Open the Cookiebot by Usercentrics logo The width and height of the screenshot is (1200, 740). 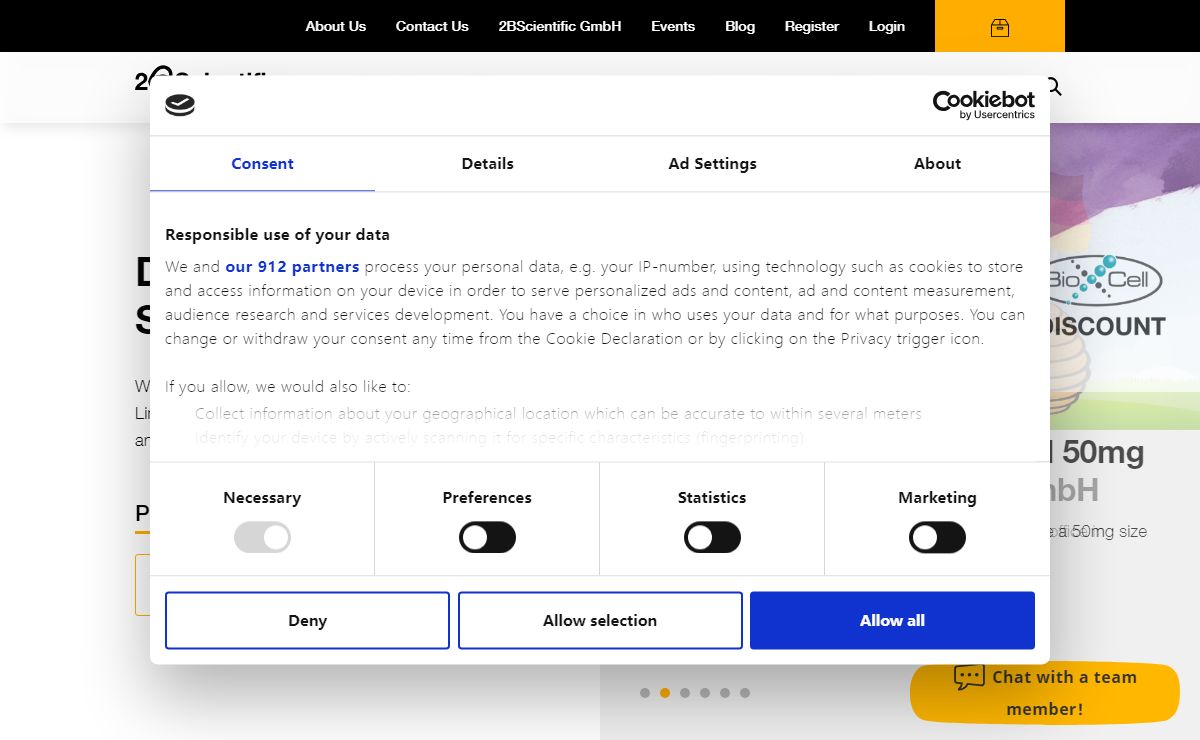[x=984, y=105]
